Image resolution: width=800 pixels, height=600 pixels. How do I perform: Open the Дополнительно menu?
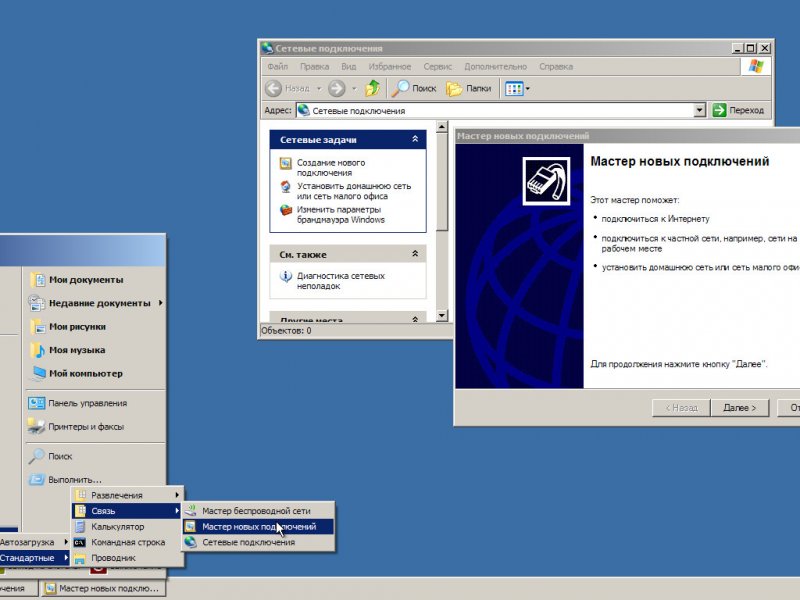click(495, 66)
